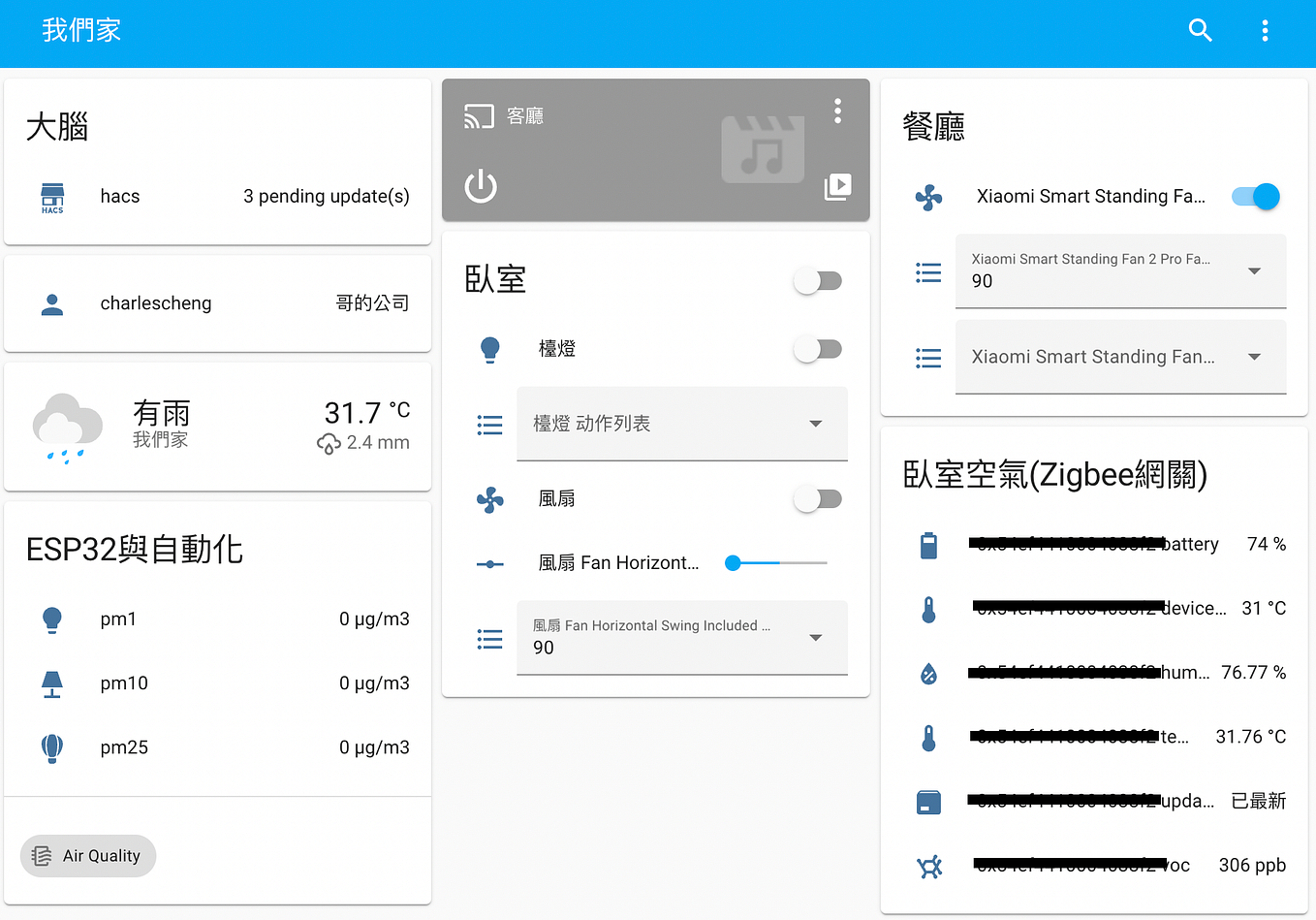Click the 3 pending update(s) text
The width and height of the screenshot is (1316, 920).
(327, 197)
